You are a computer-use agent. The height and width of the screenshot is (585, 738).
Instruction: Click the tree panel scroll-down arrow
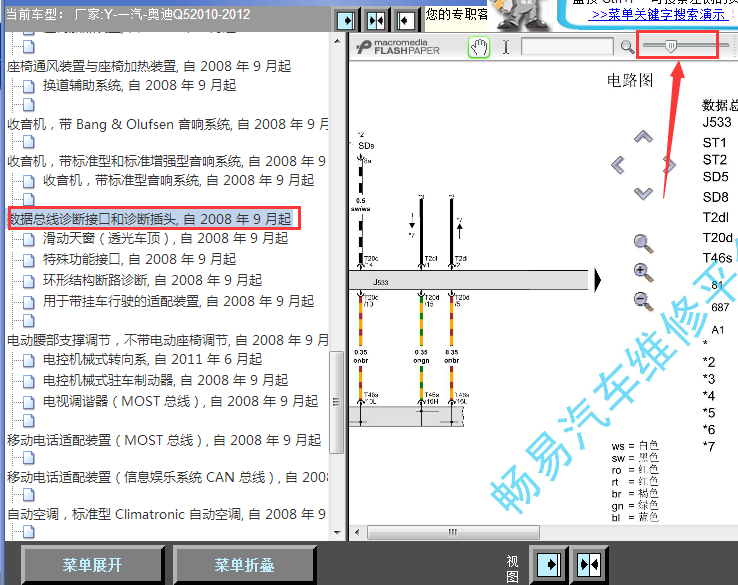pyautogui.click(x=337, y=533)
